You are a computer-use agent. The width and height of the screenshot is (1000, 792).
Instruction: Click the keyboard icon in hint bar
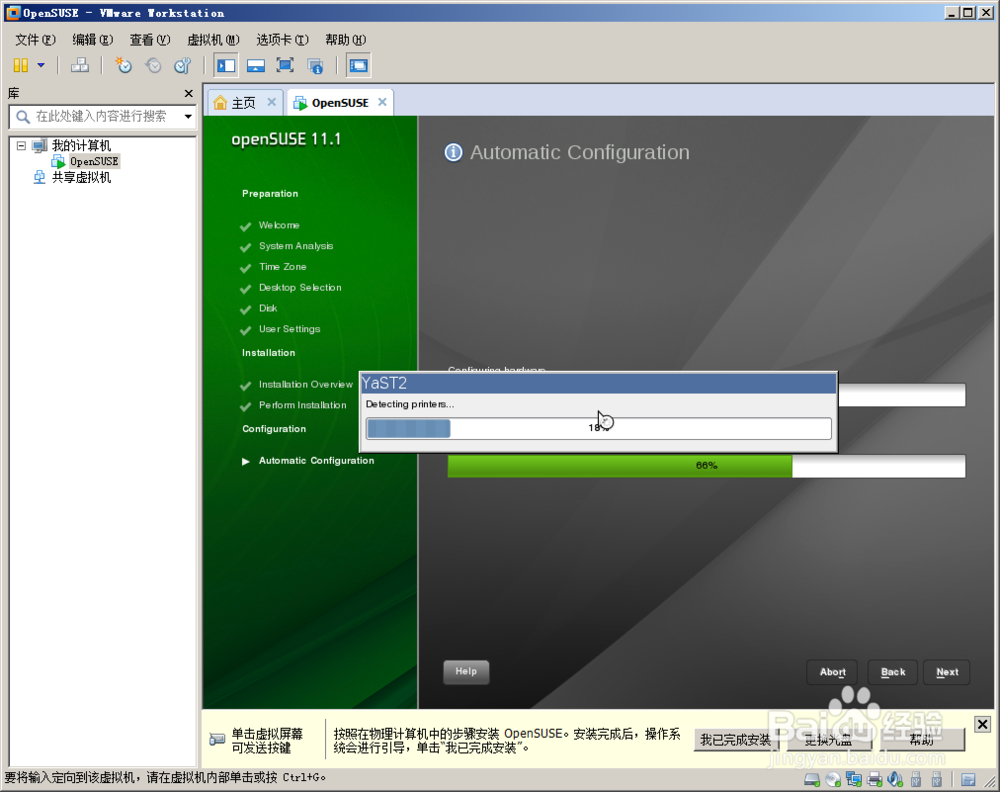pyautogui.click(x=217, y=740)
